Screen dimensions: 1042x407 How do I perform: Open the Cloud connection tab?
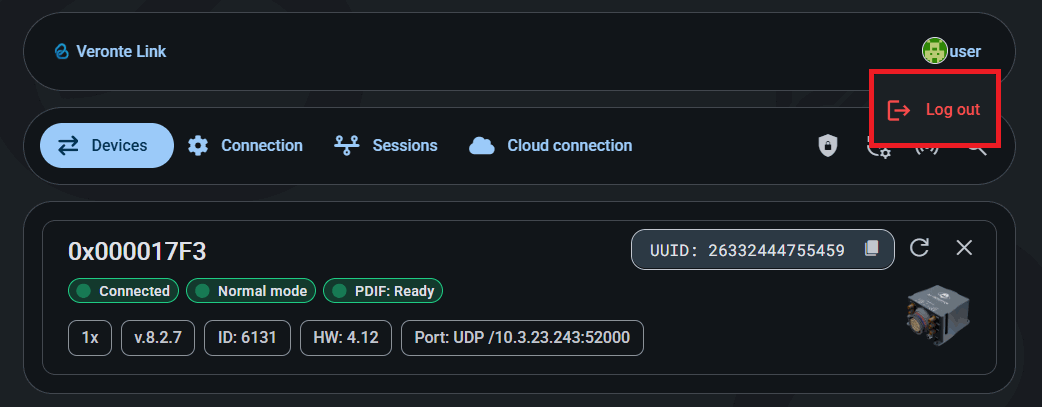point(551,146)
